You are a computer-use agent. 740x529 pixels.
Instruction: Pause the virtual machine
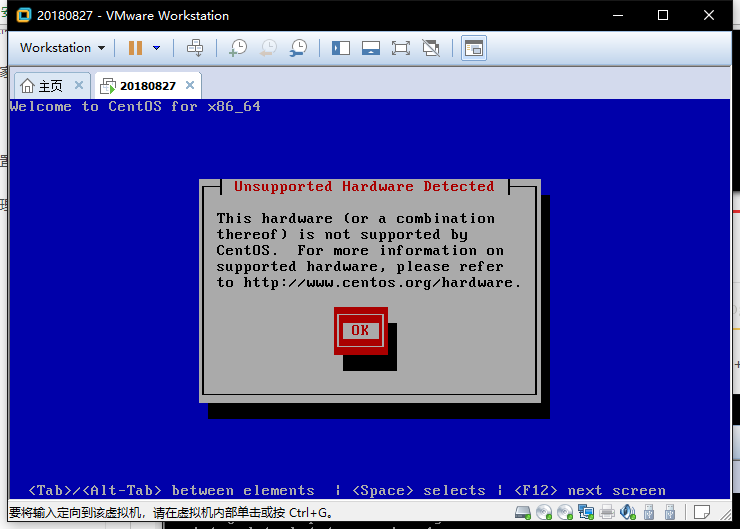pyautogui.click(x=135, y=48)
